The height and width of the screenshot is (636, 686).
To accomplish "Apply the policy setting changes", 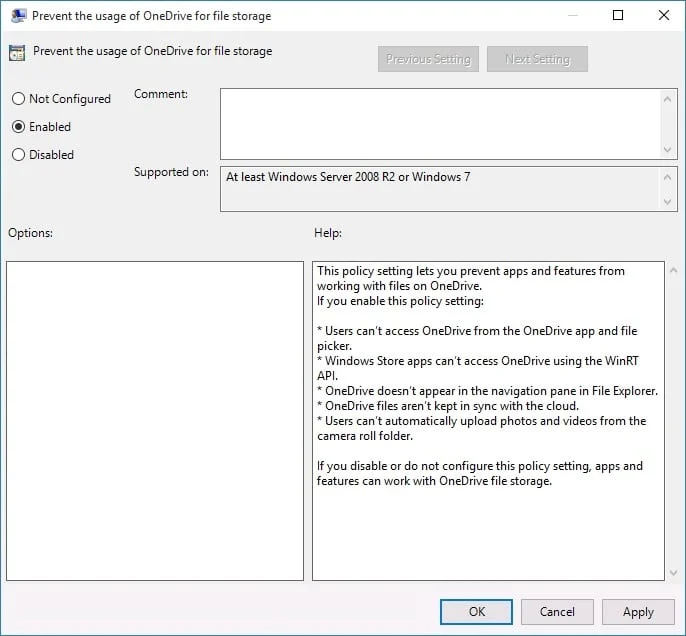I will 638,612.
